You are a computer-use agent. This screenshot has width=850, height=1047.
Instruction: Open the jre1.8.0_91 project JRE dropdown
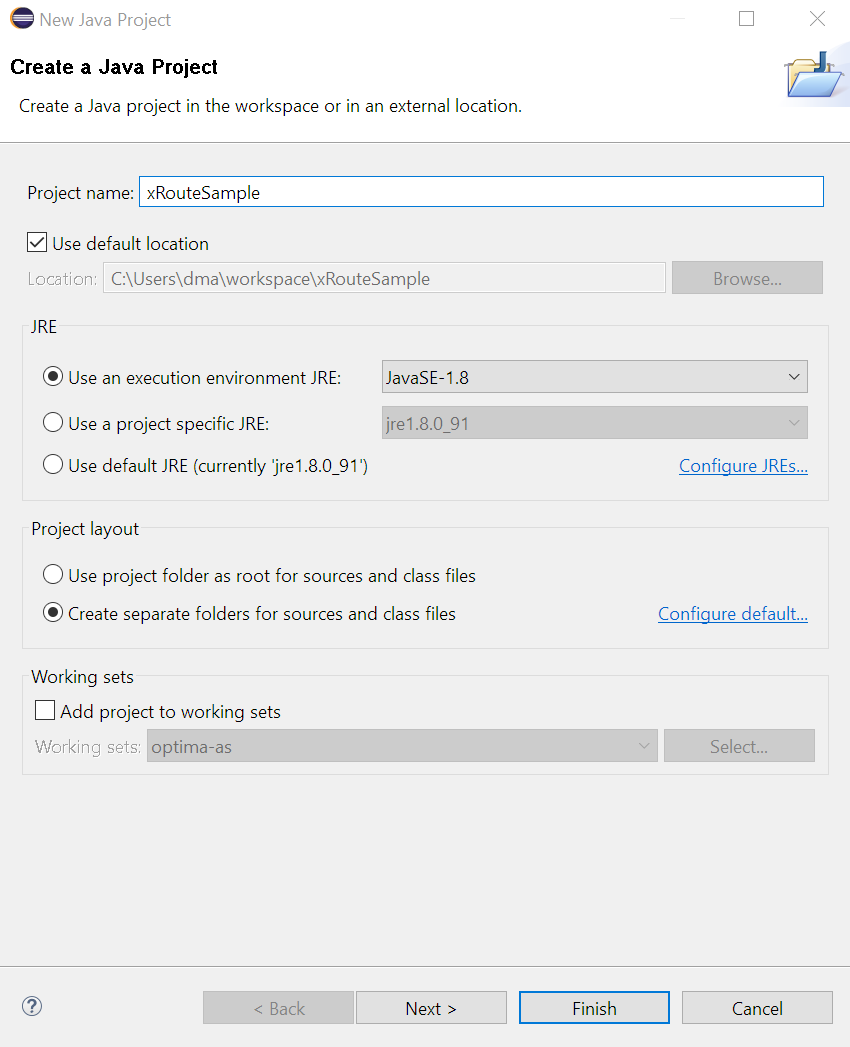pos(595,423)
